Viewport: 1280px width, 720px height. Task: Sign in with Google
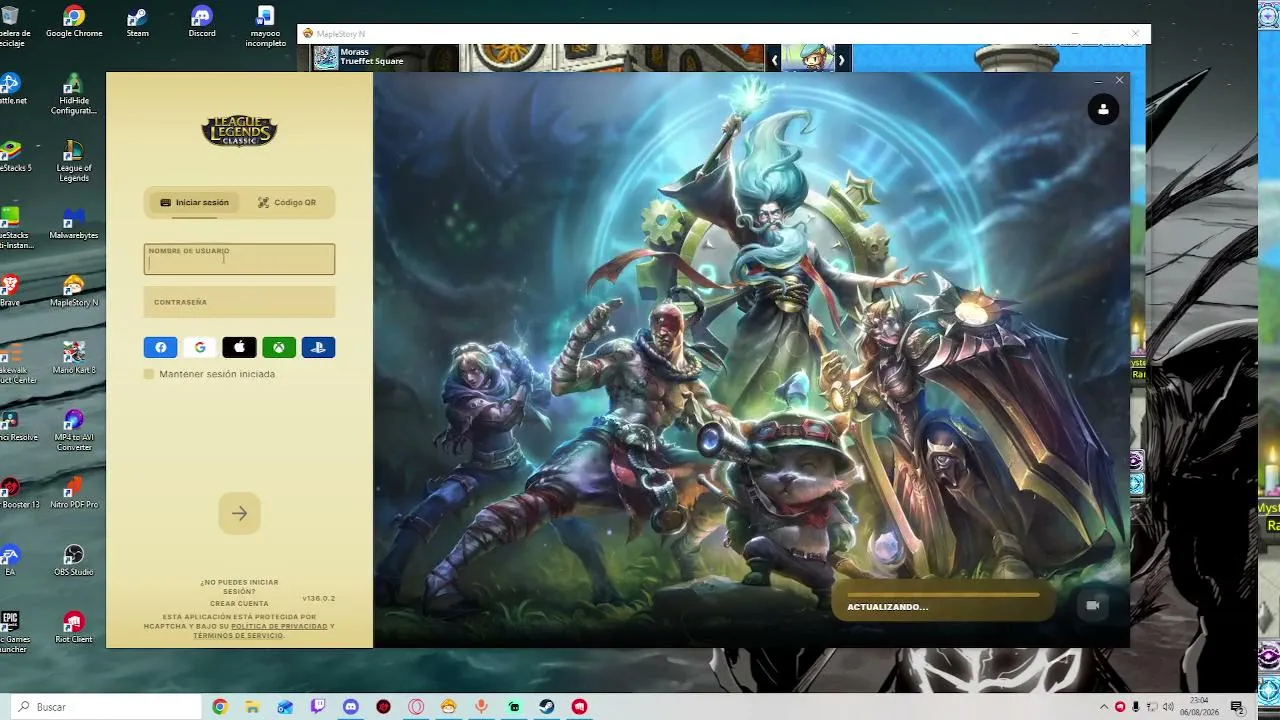coord(200,347)
